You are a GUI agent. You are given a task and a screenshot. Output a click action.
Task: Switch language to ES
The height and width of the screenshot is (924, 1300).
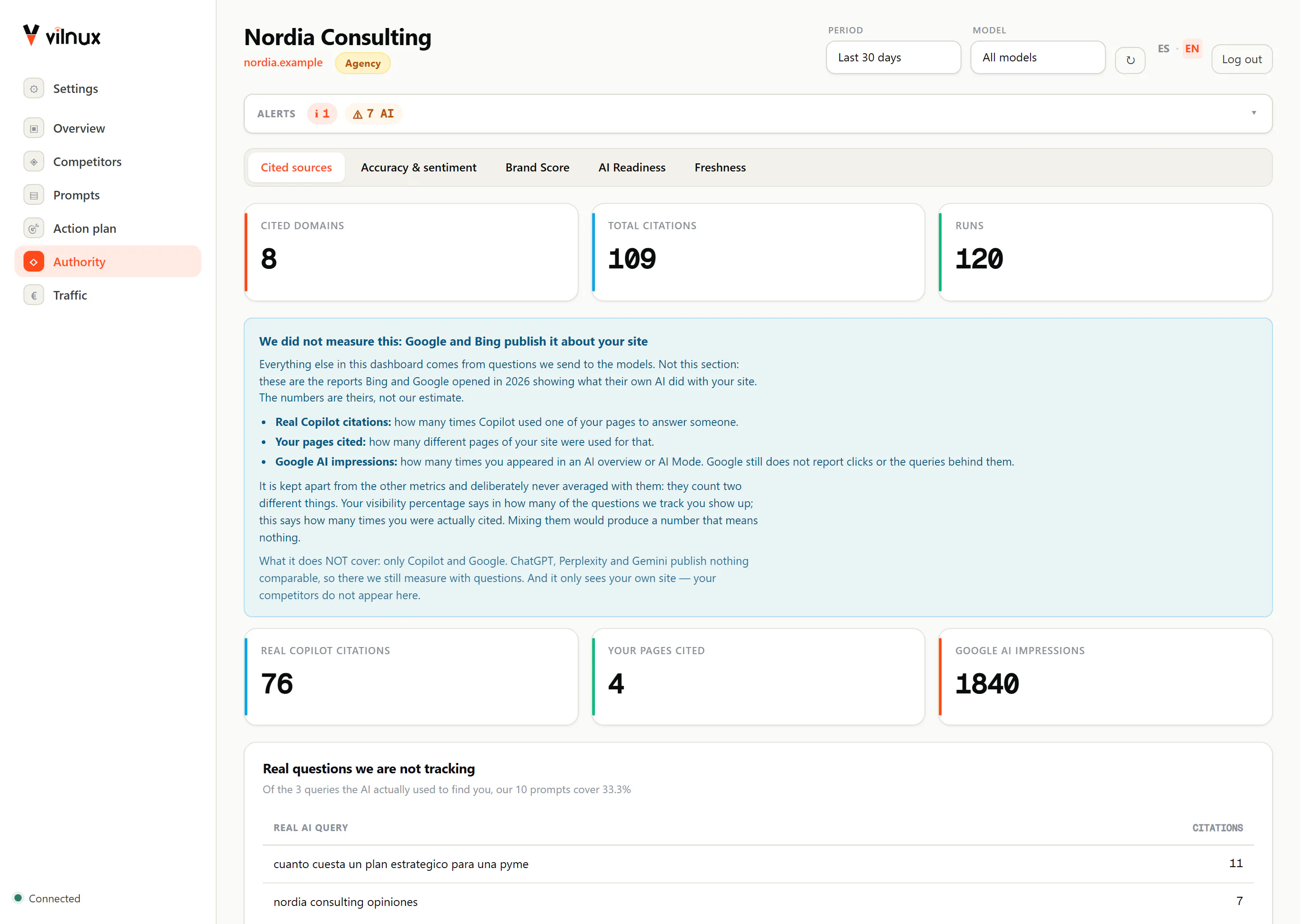coord(1163,49)
